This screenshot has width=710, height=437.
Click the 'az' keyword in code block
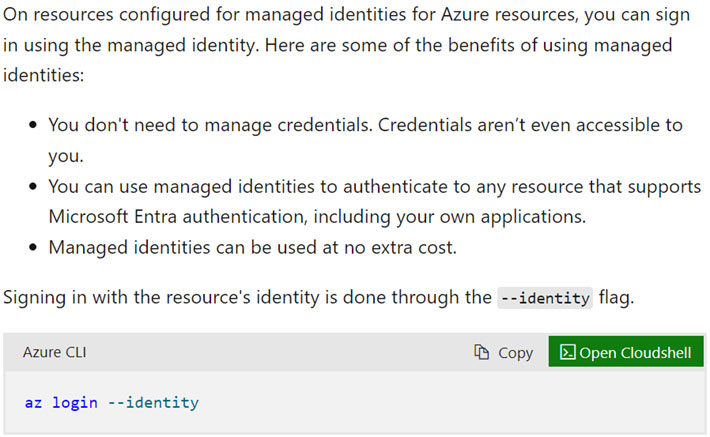click(x=33, y=403)
